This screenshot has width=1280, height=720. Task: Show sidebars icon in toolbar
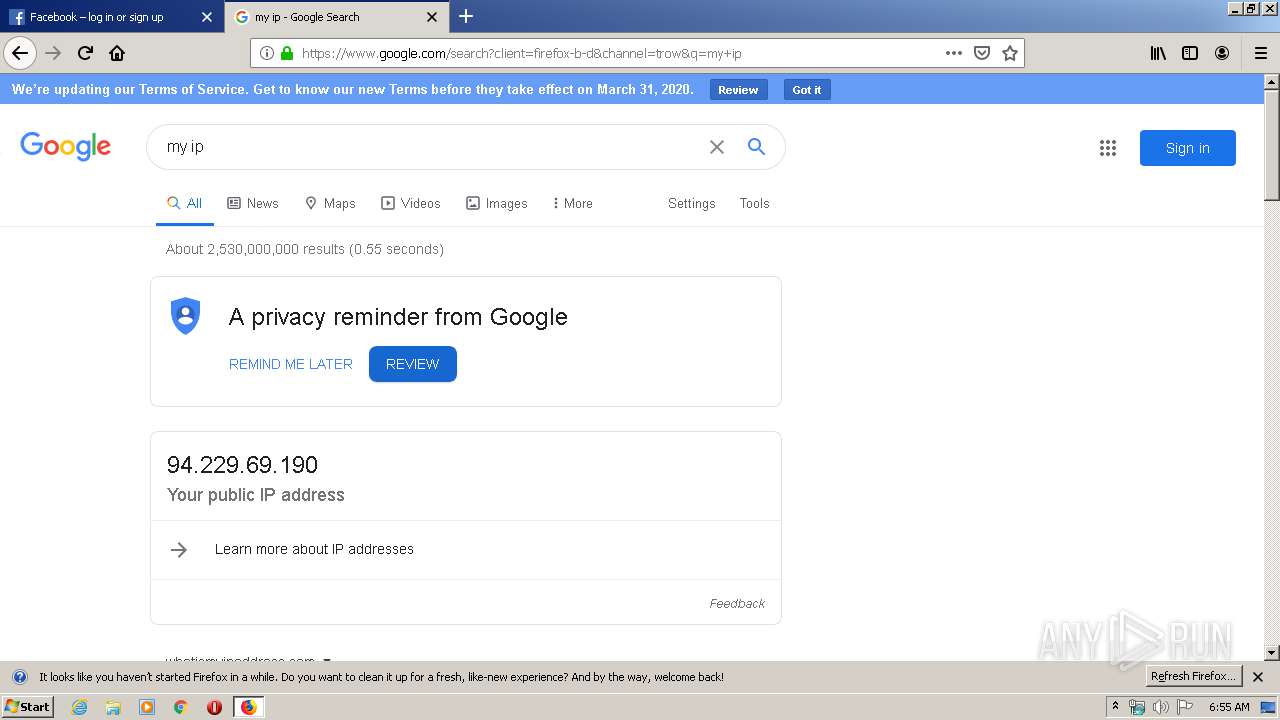tap(1190, 53)
